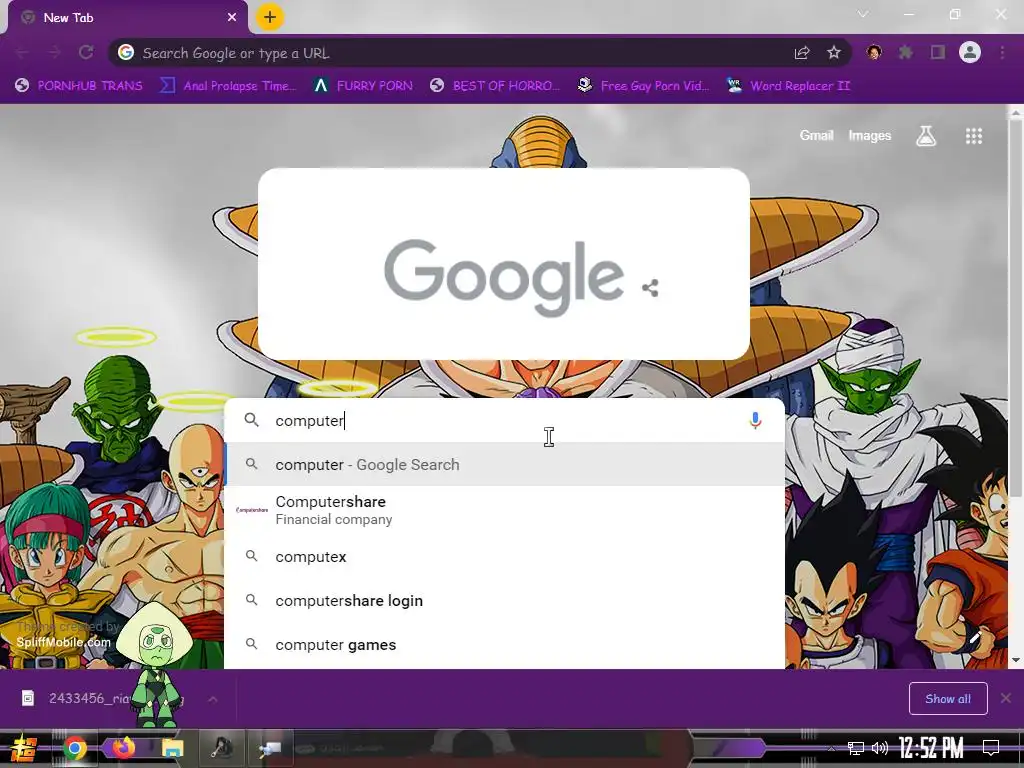Reload the current page
The width and height of the screenshot is (1024, 768).
(86, 52)
